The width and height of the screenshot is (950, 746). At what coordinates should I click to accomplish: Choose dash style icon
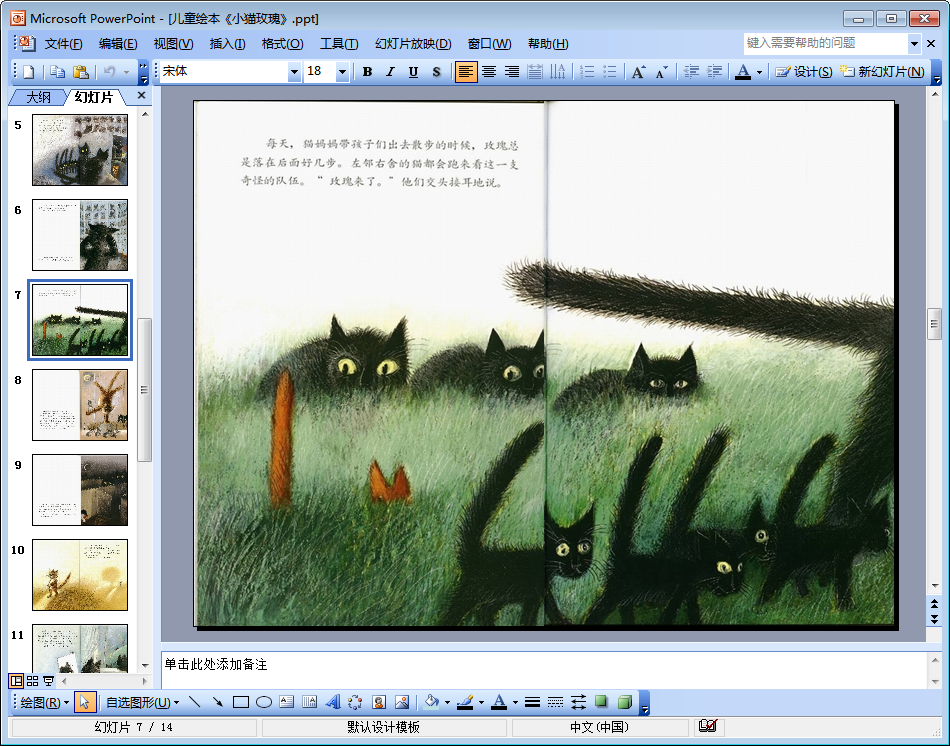click(555, 702)
